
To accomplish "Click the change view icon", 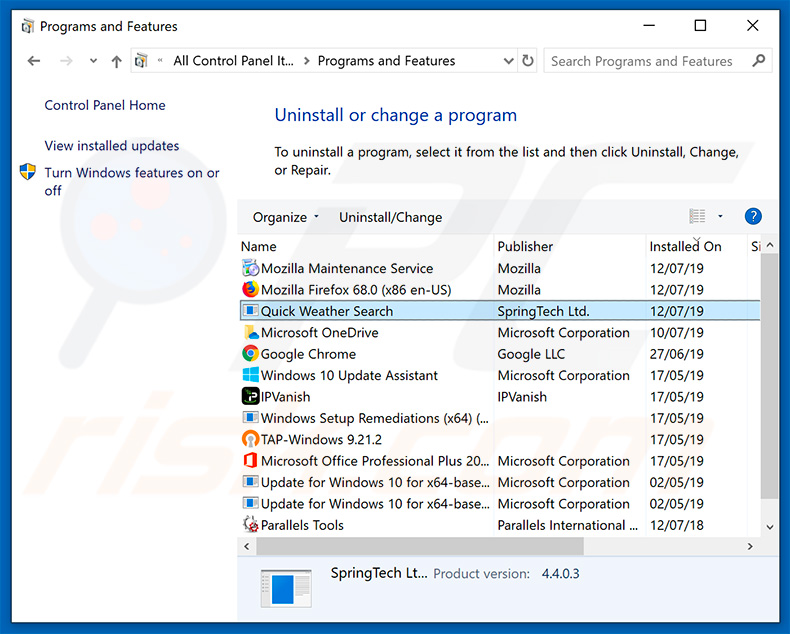I will pos(697,216).
